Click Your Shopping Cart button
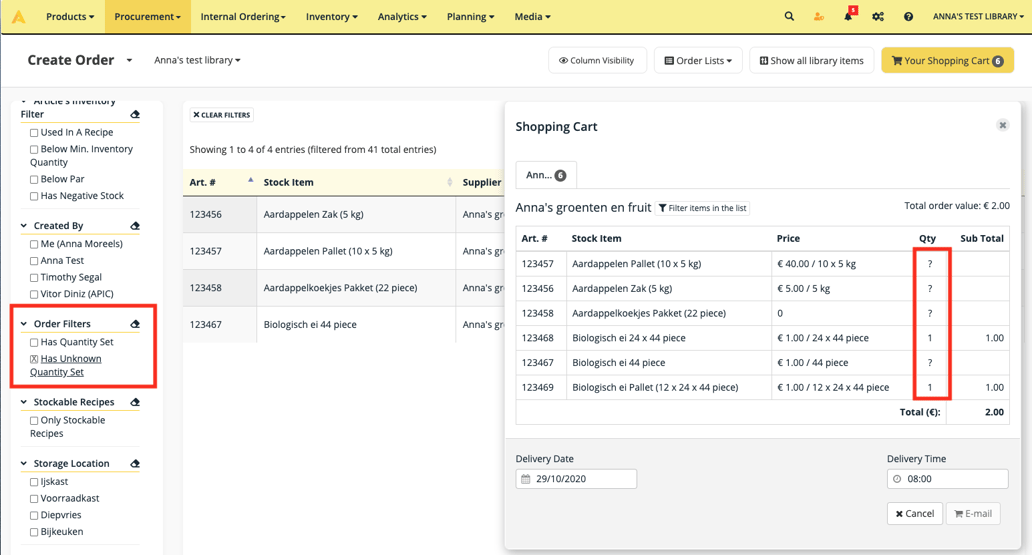Image resolution: width=1032 pixels, height=555 pixels. [x=947, y=61]
